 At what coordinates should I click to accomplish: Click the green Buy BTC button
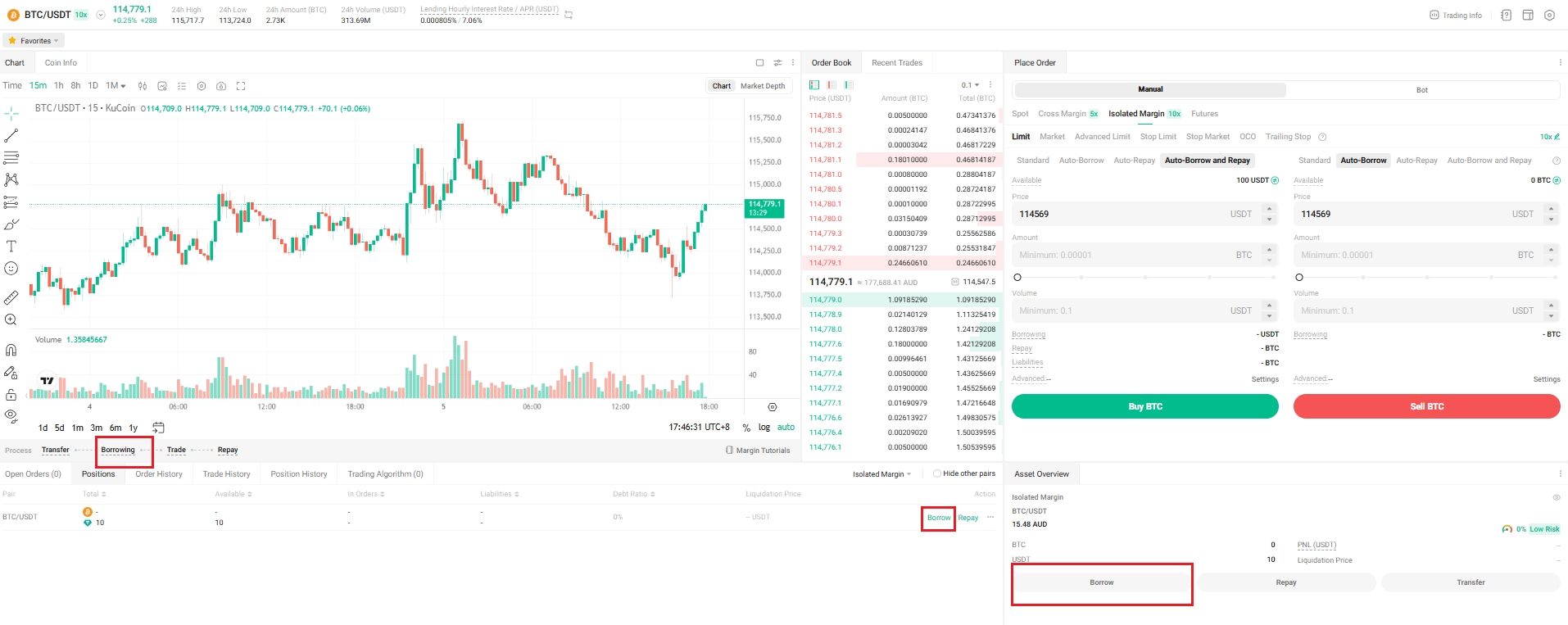1144,406
